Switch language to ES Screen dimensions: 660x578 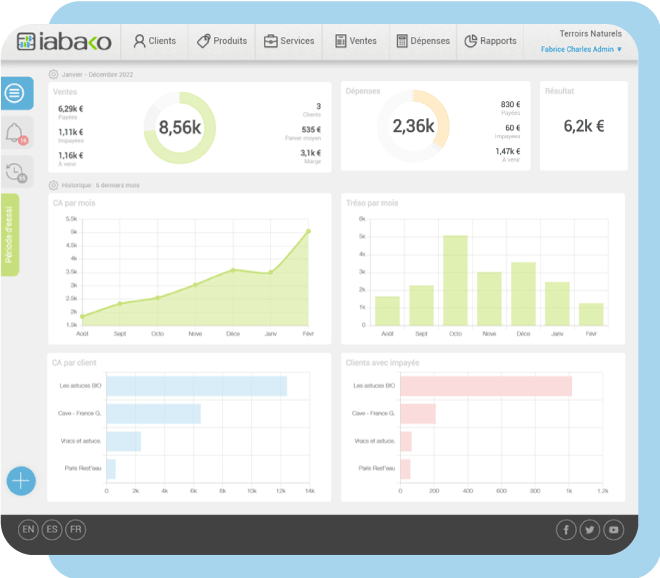coord(52,530)
